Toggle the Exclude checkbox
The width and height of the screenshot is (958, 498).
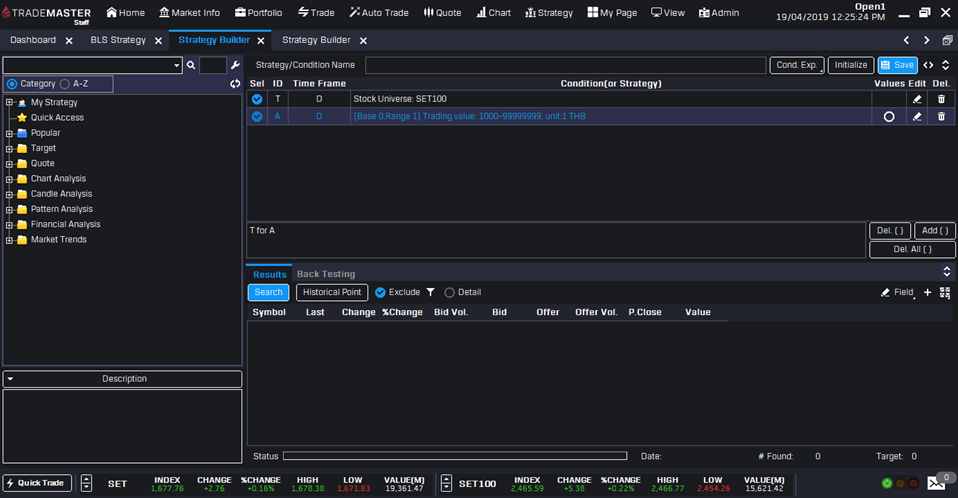pyautogui.click(x=380, y=292)
